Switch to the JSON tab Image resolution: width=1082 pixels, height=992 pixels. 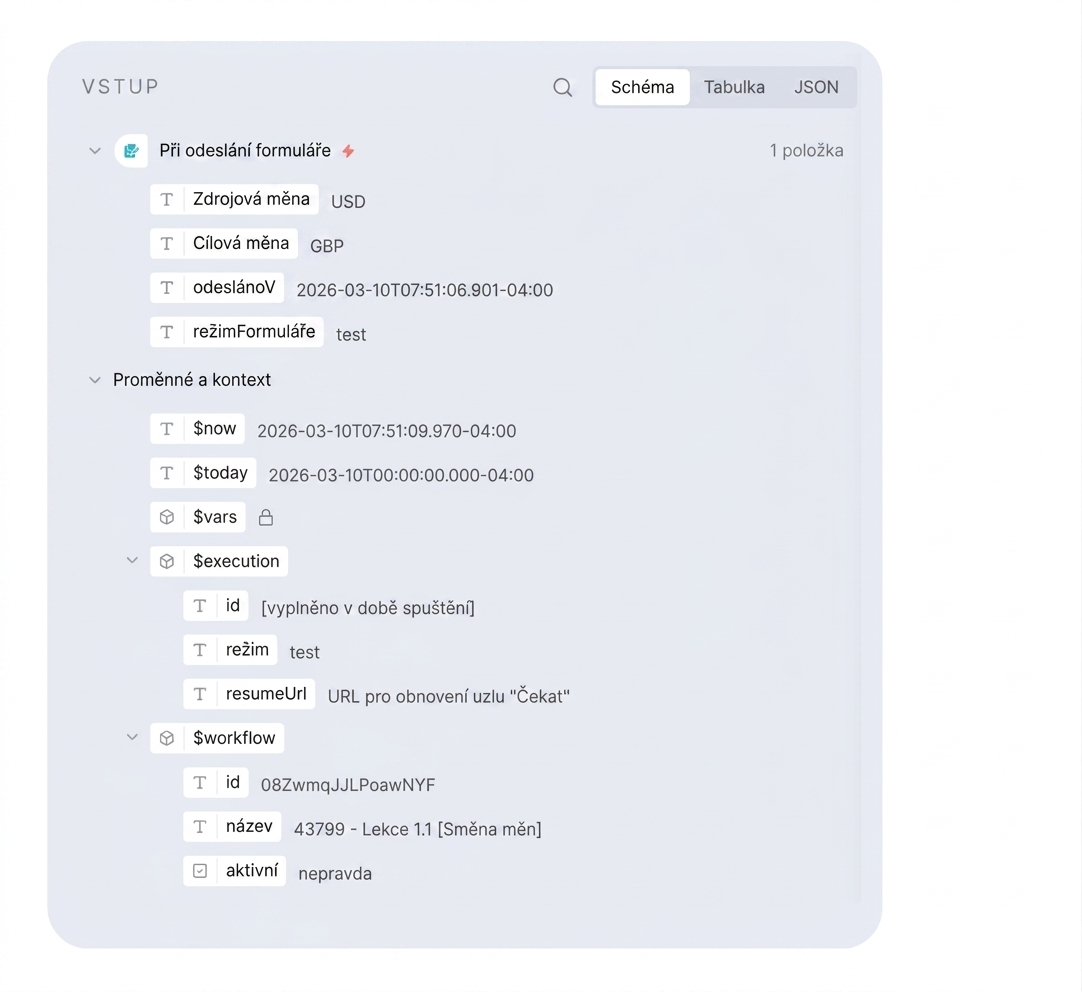pos(816,87)
